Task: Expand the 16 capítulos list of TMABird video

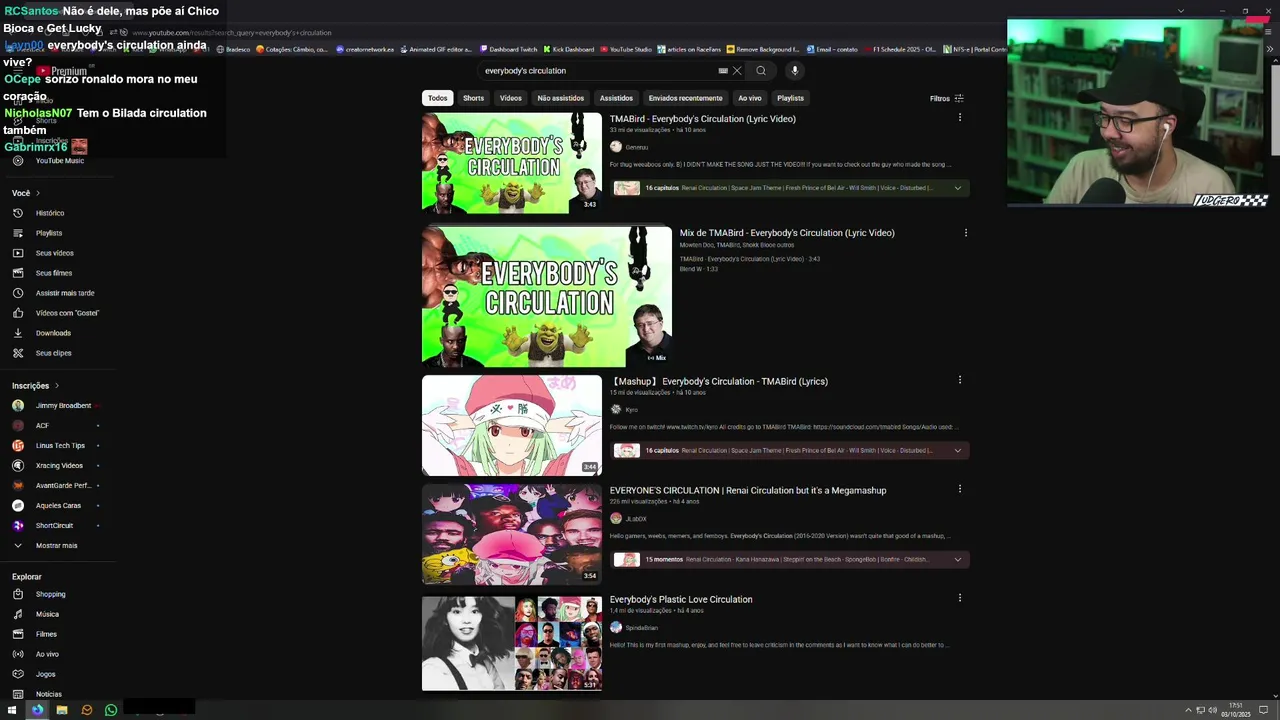Action: 958,188
